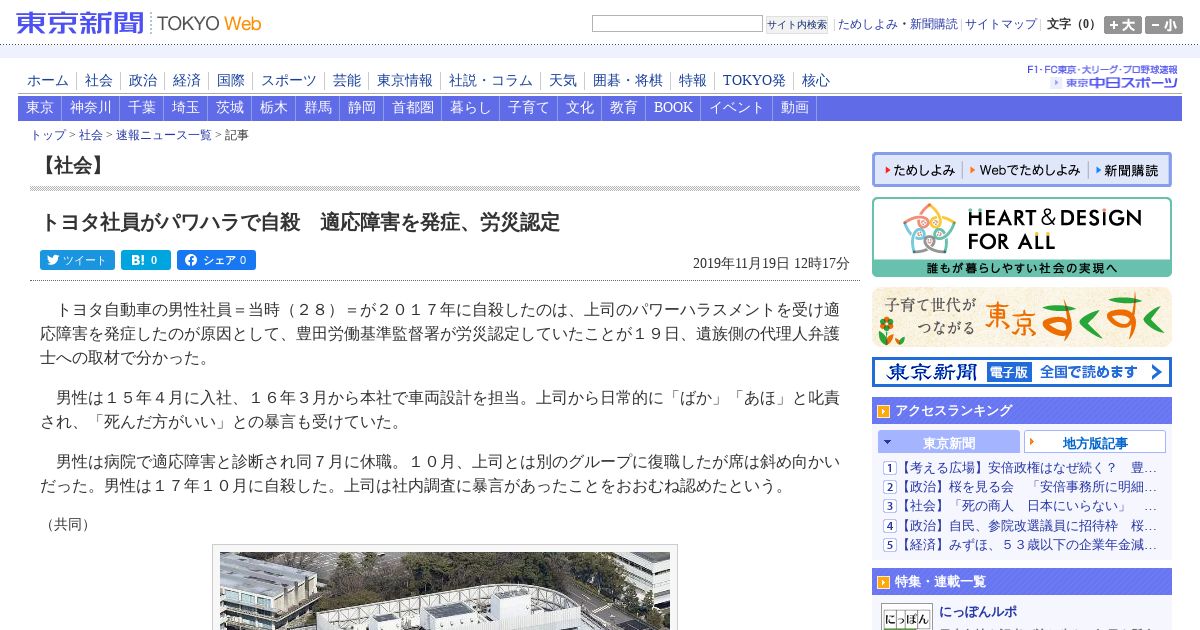Select 千葉 in the regional bar
Image resolution: width=1200 pixels, height=630 pixels.
point(142,108)
